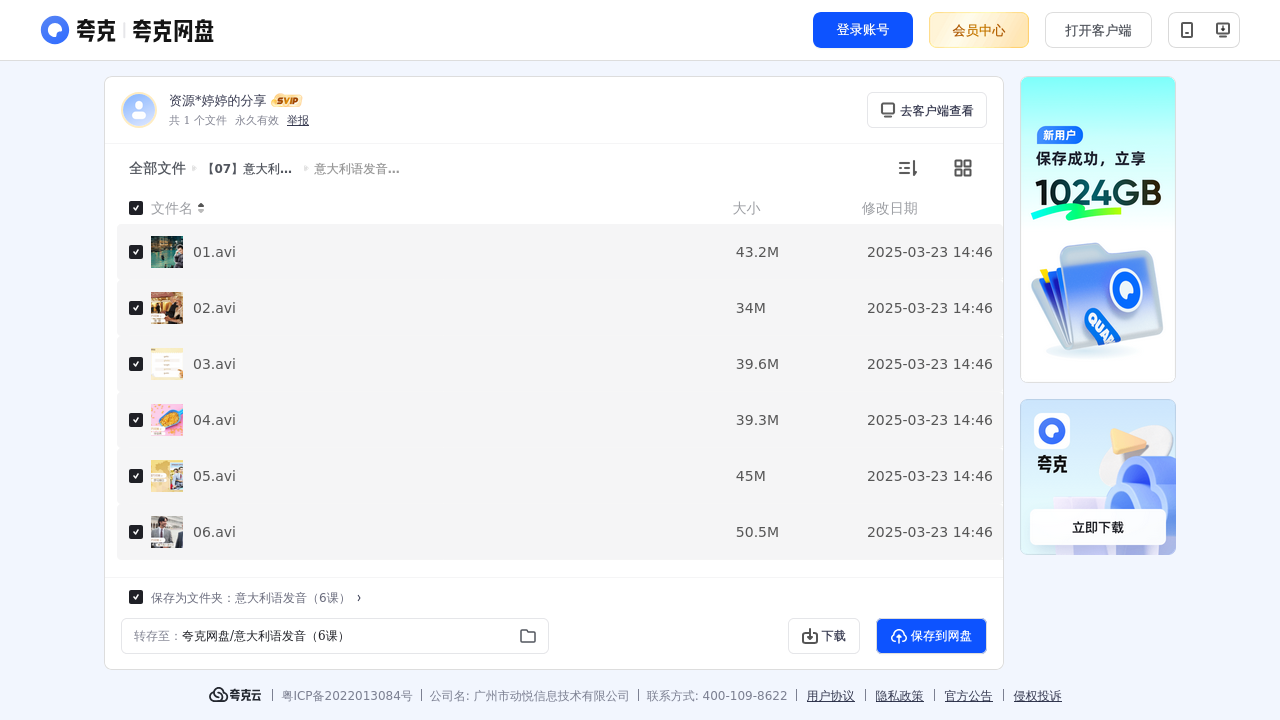Click the SVIP badge
Image resolution: width=1280 pixels, height=720 pixels.
(x=287, y=101)
